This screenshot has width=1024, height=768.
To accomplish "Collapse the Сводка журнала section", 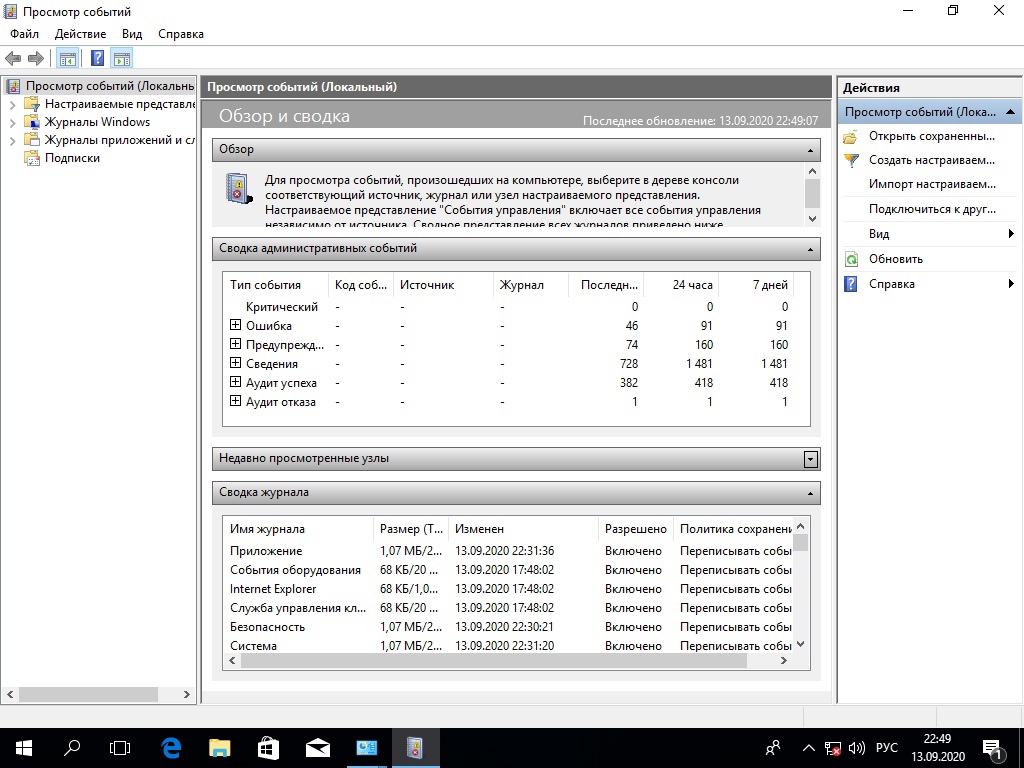I will (x=811, y=493).
